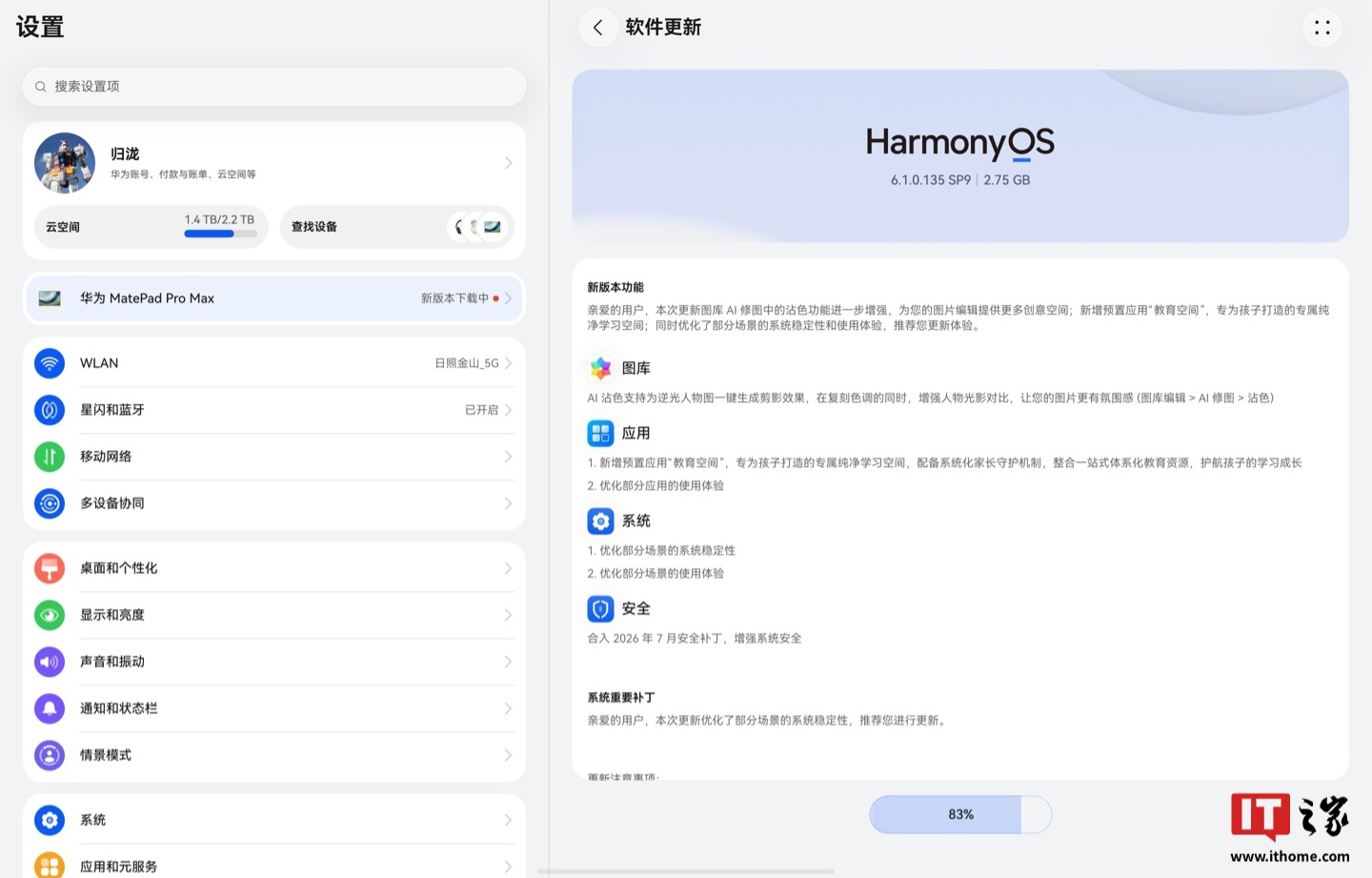Open the 情景模式 settings entry

coord(274,755)
